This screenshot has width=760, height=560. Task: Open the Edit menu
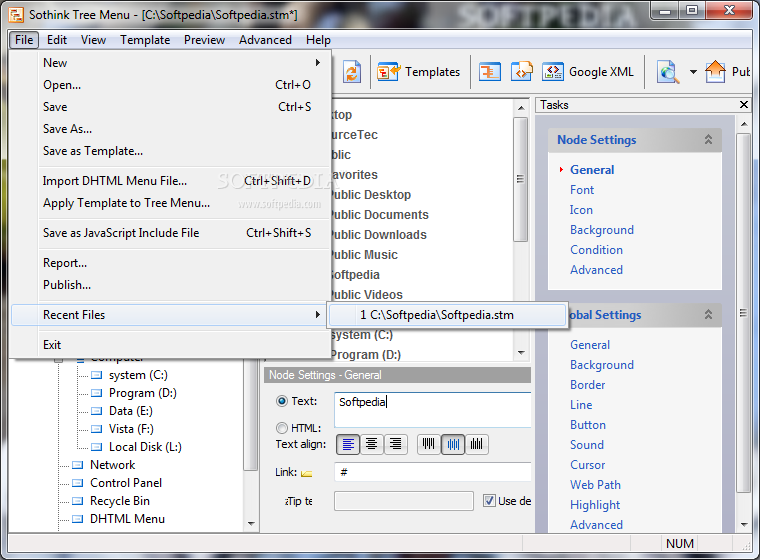[57, 40]
